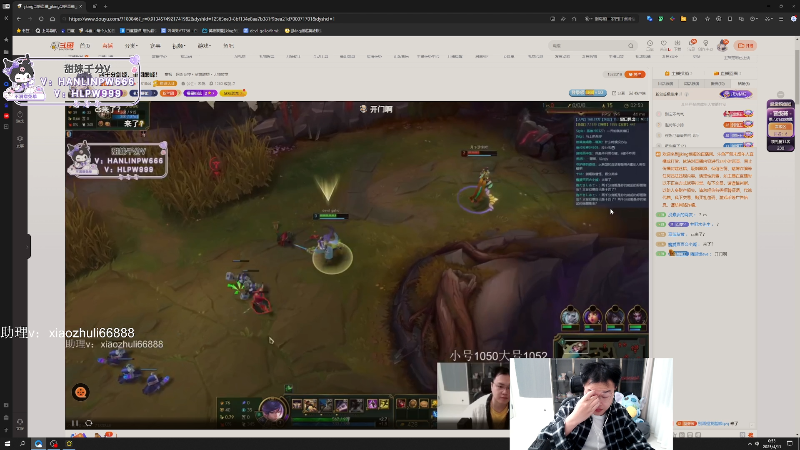Open Windows taskbar search

pos(22,444)
